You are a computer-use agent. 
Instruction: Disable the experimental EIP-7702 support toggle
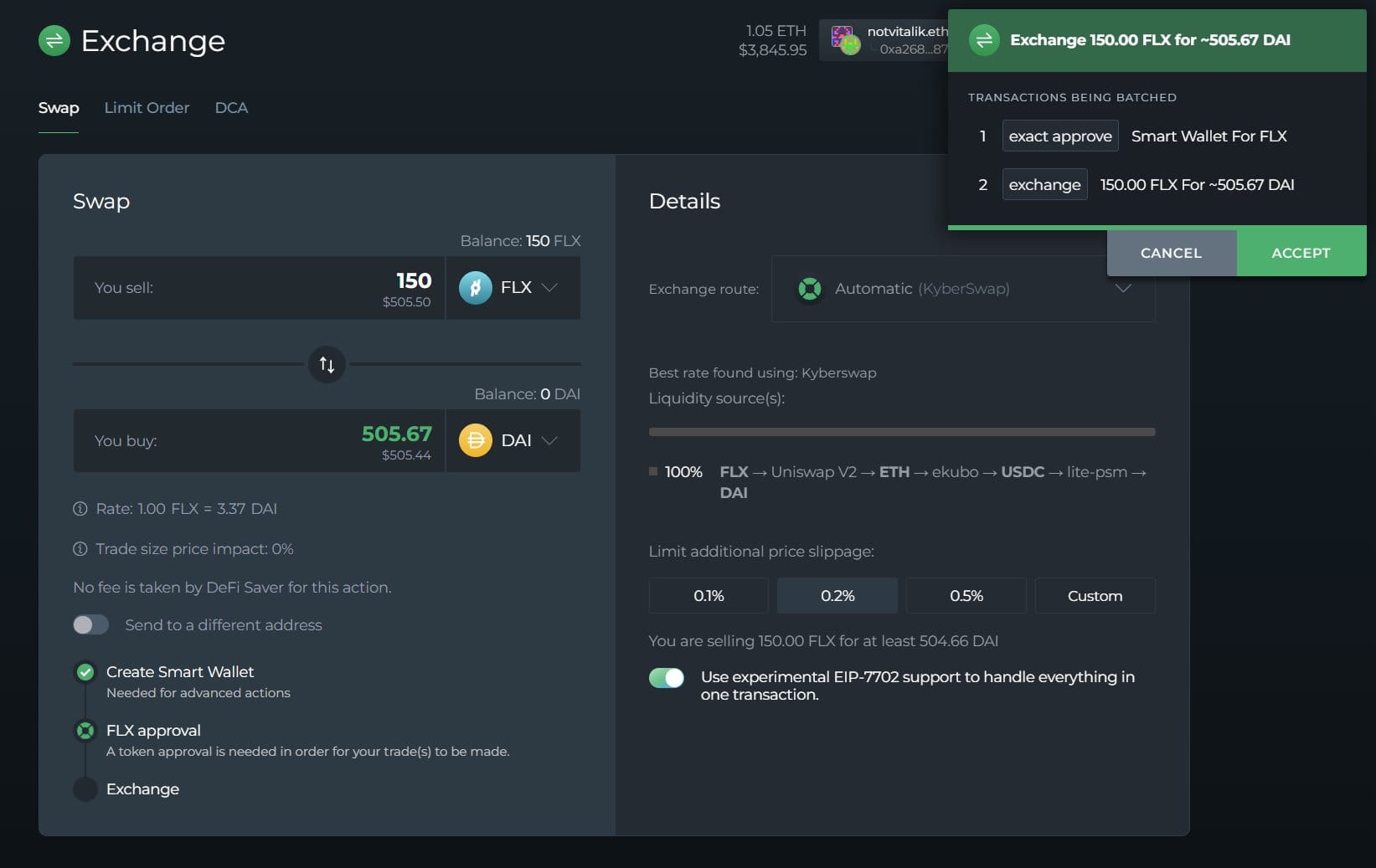coord(667,677)
